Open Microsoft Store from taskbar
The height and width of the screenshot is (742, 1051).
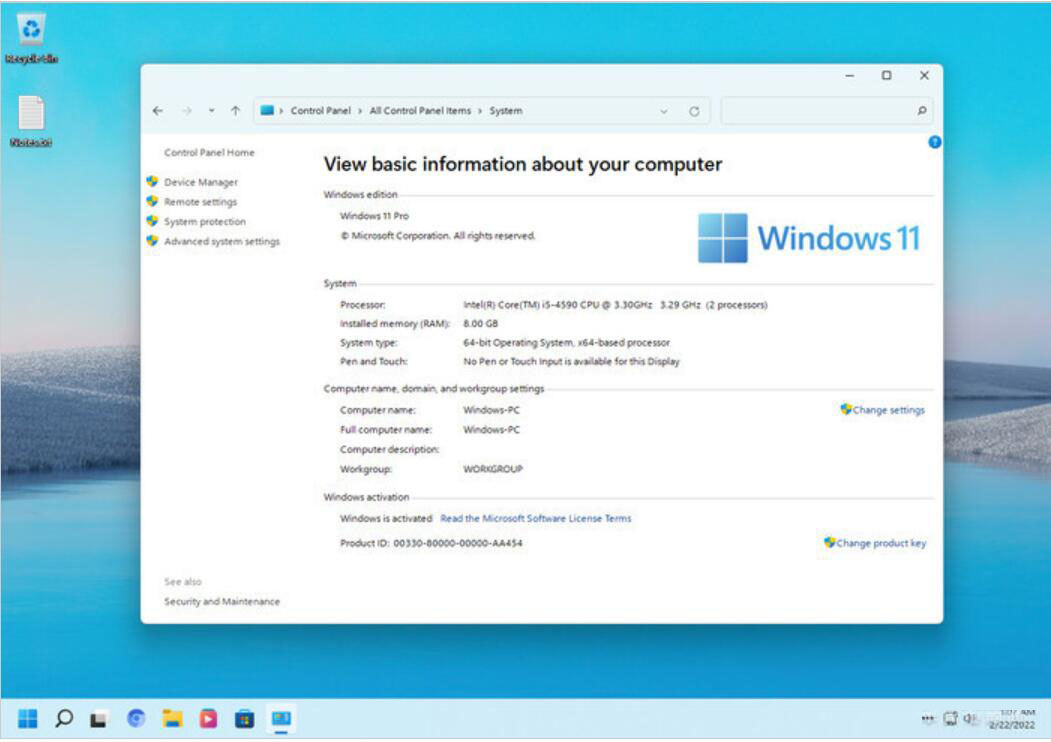(x=245, y=719)
